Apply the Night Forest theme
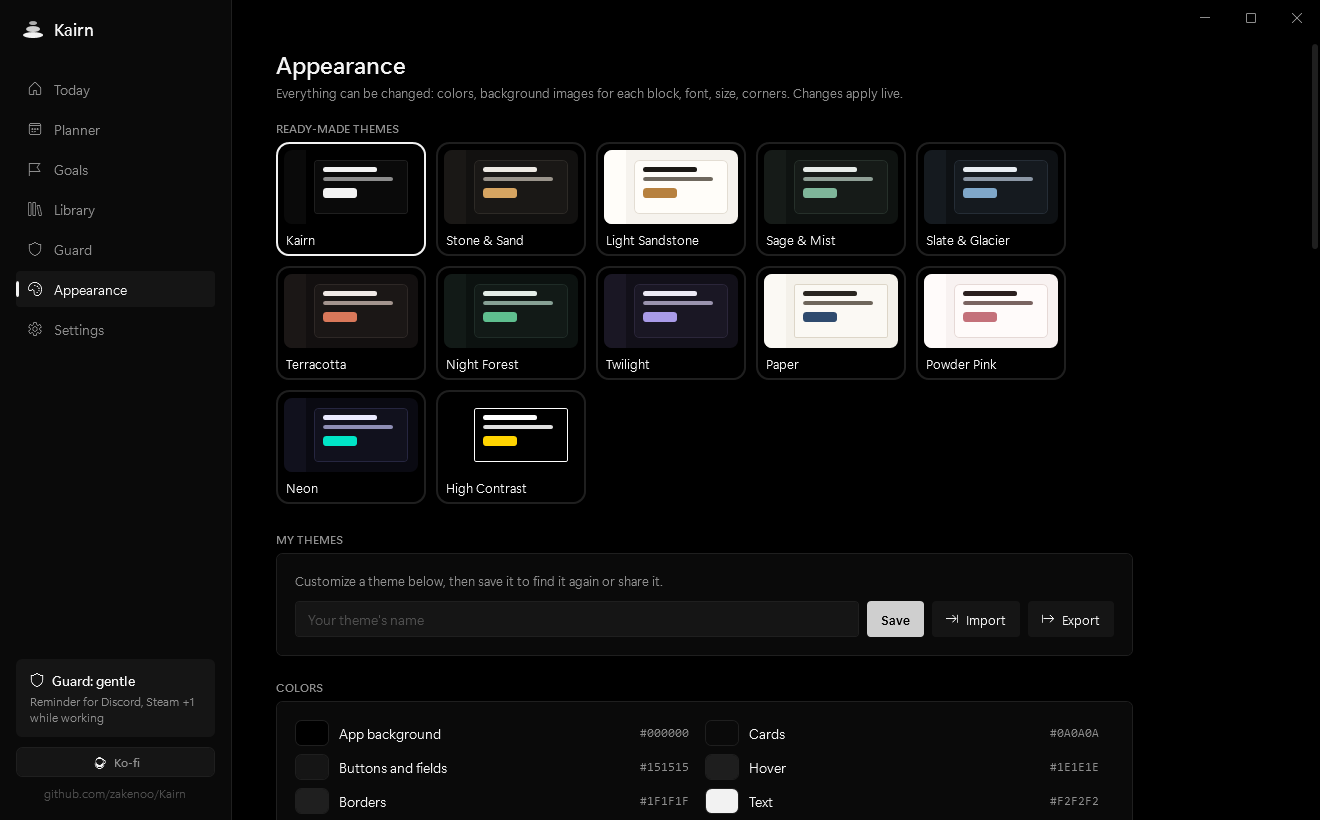The width and height of the screenshot is (1320, 820). [511, 323]
